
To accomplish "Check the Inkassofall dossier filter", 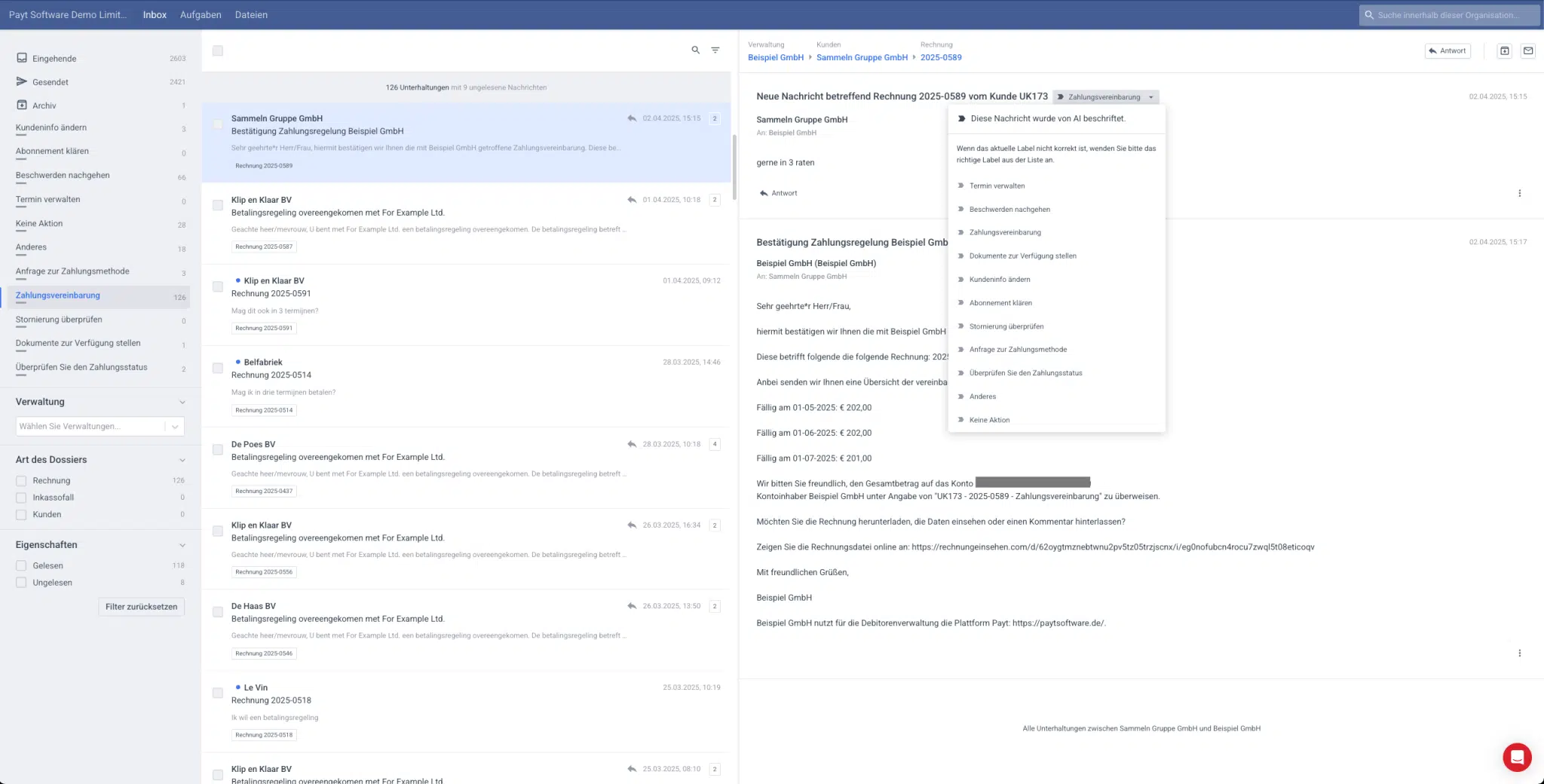I will 21,498.
